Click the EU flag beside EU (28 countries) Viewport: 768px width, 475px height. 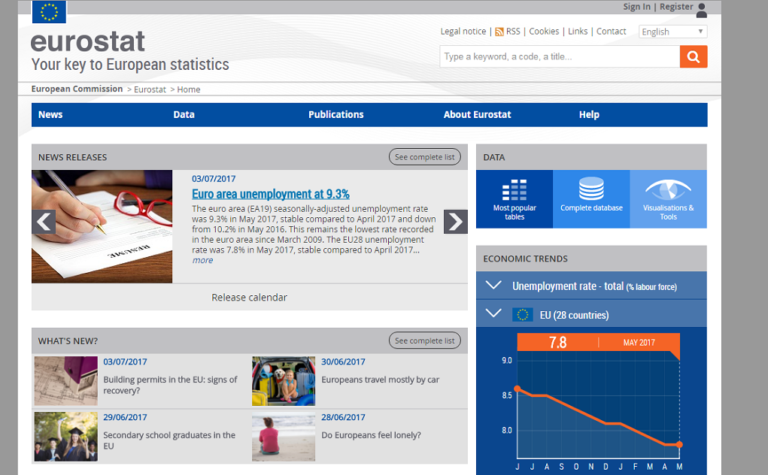522,315
